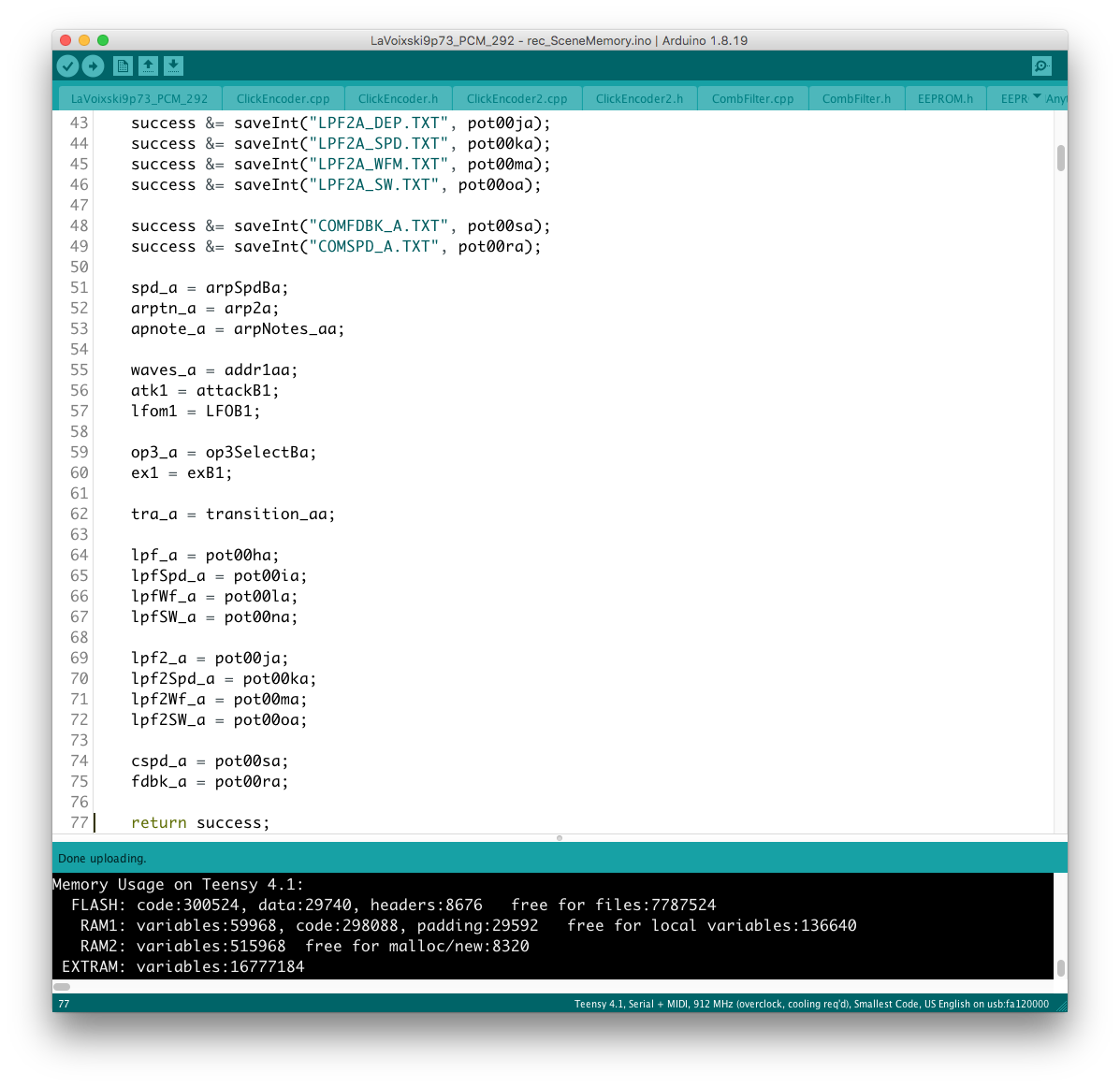
Task: Switch to the LaVoixski9p73_PCM_292 tab
Action: (139, 98)
